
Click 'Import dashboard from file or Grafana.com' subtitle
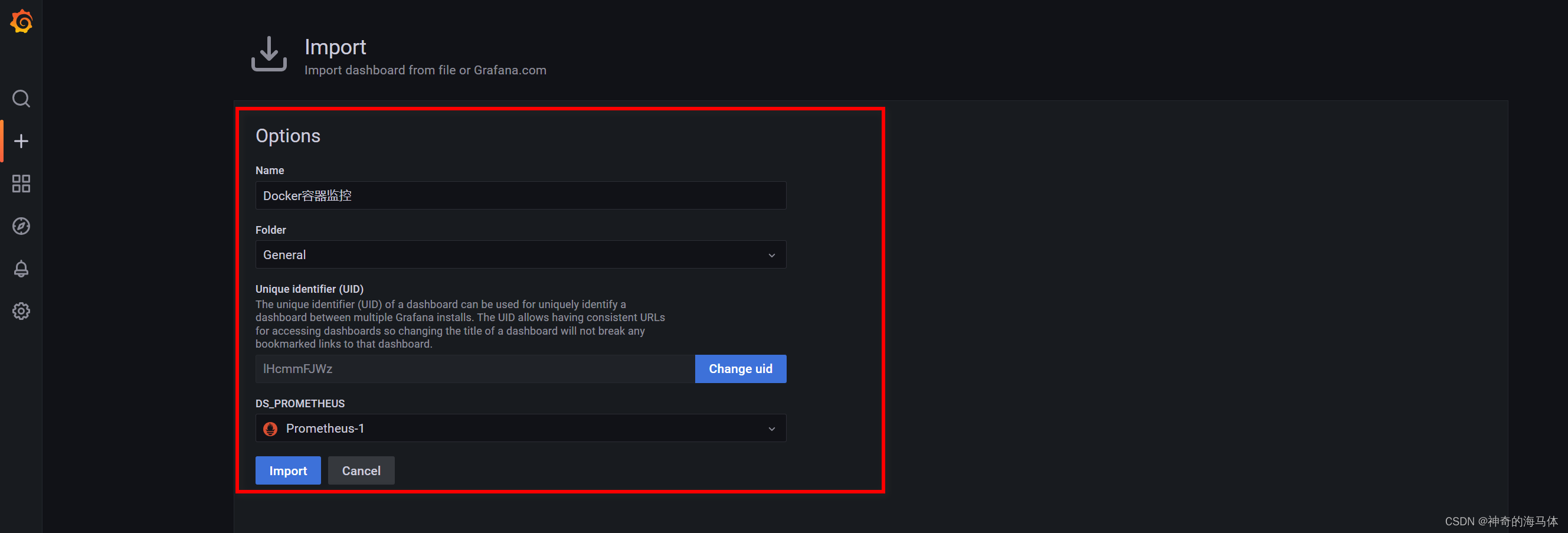coord(425,70)
